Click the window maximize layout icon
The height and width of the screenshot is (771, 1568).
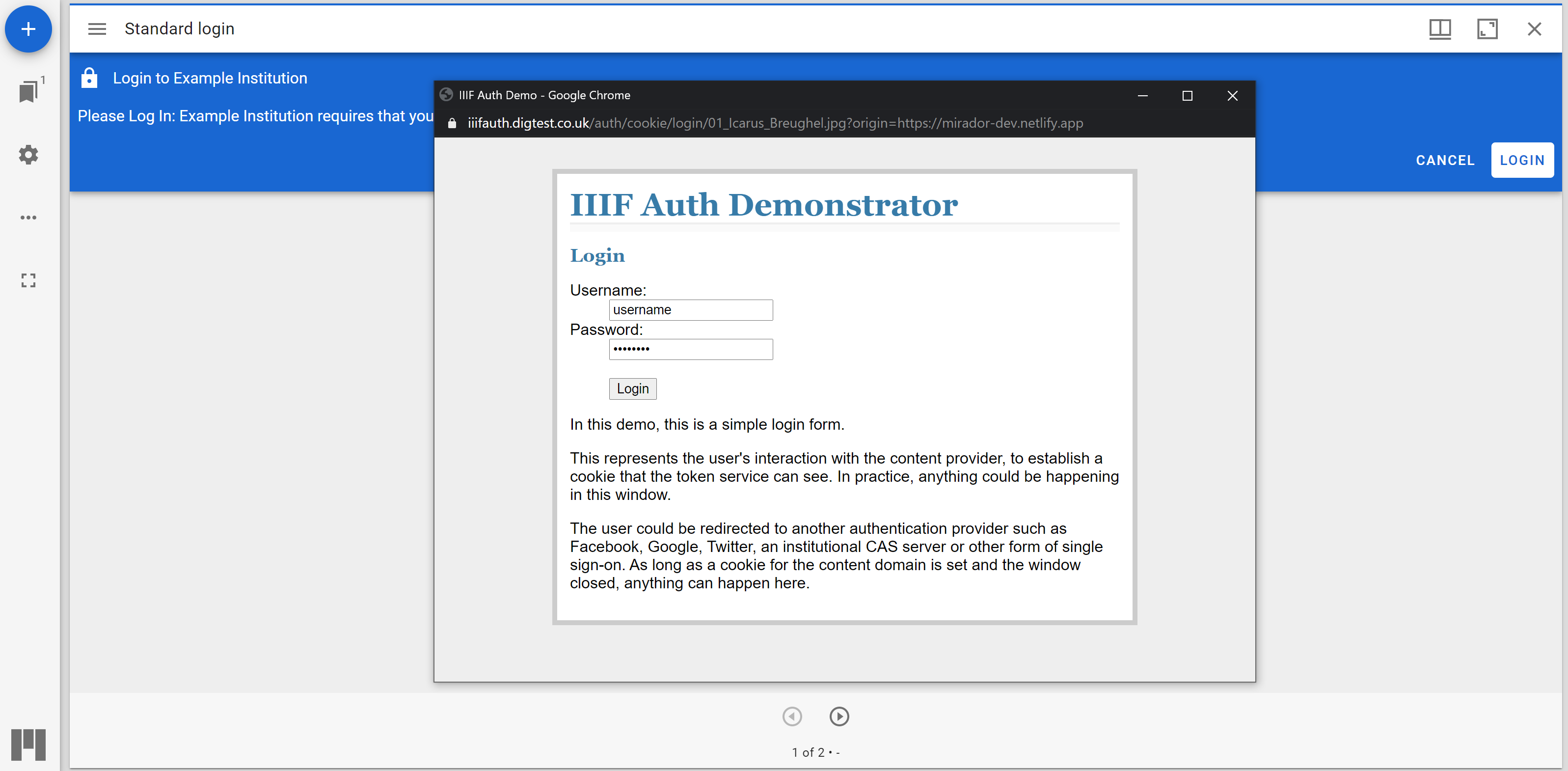click(1487, 28)
